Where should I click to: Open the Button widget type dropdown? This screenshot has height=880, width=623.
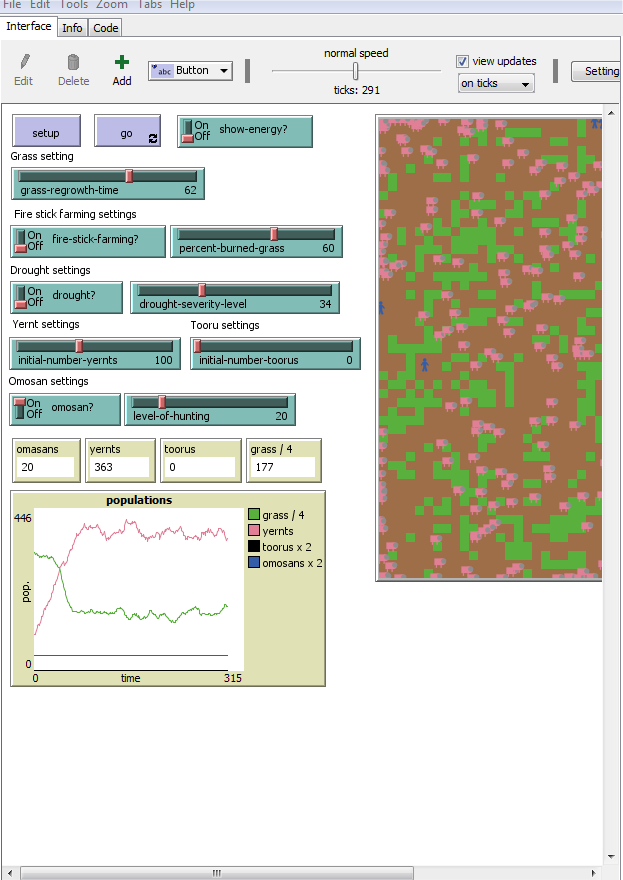190,71
